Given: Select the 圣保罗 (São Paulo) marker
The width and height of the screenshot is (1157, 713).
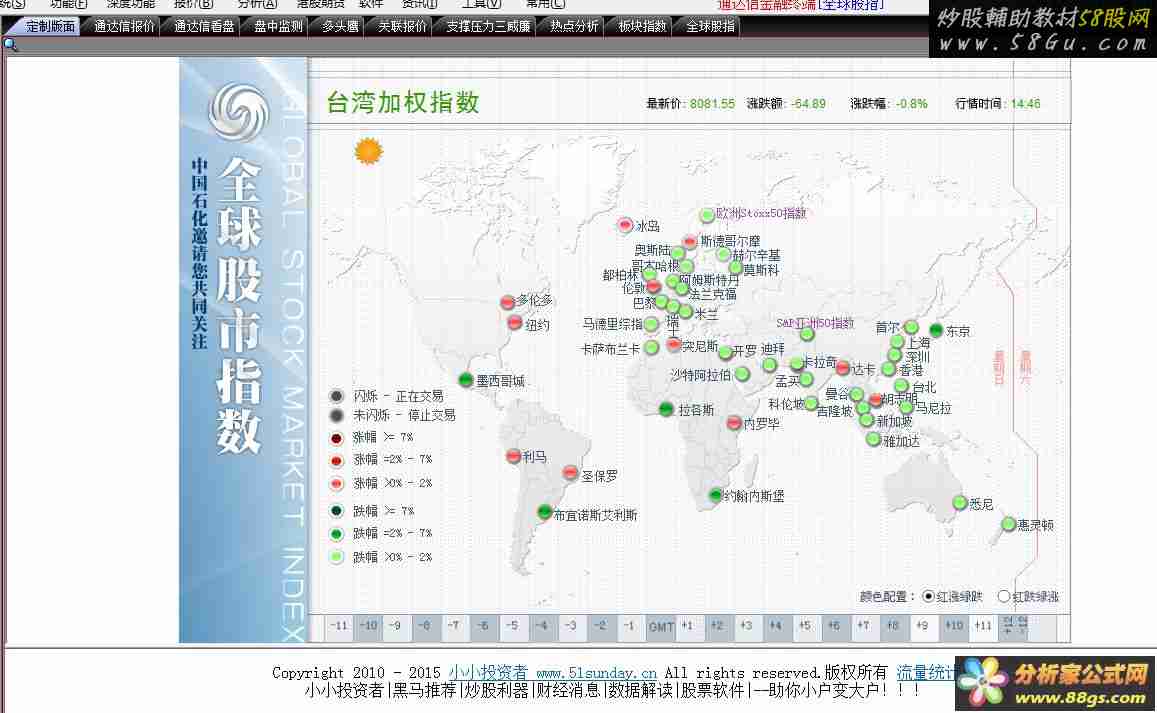Looking at the screenshot, I should [570, 472].
